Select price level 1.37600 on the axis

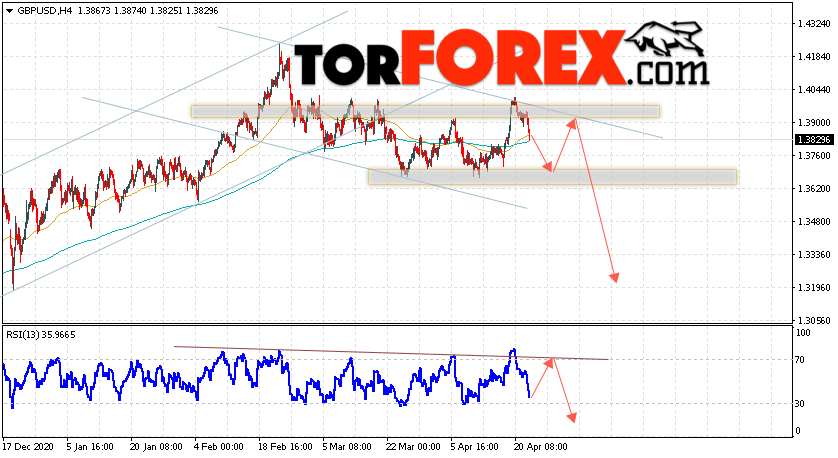[814, 156]
